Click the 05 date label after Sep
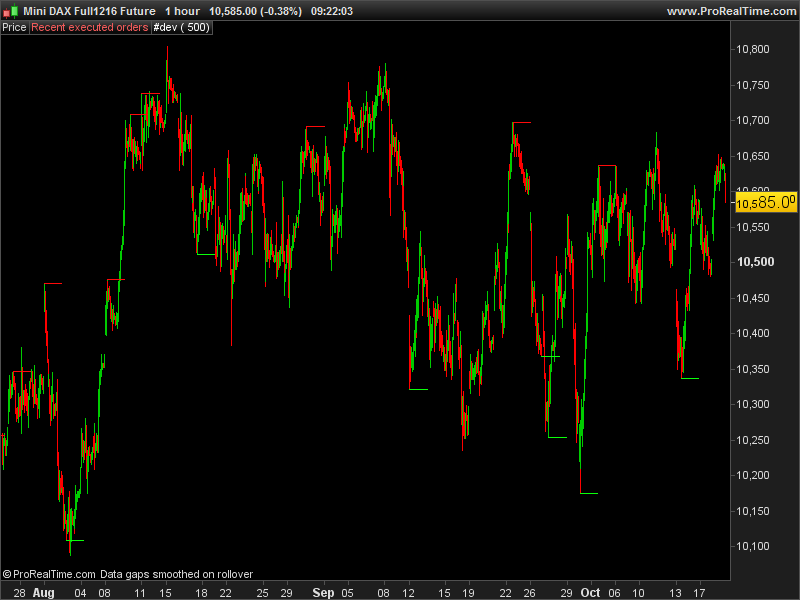 (347, 593)
